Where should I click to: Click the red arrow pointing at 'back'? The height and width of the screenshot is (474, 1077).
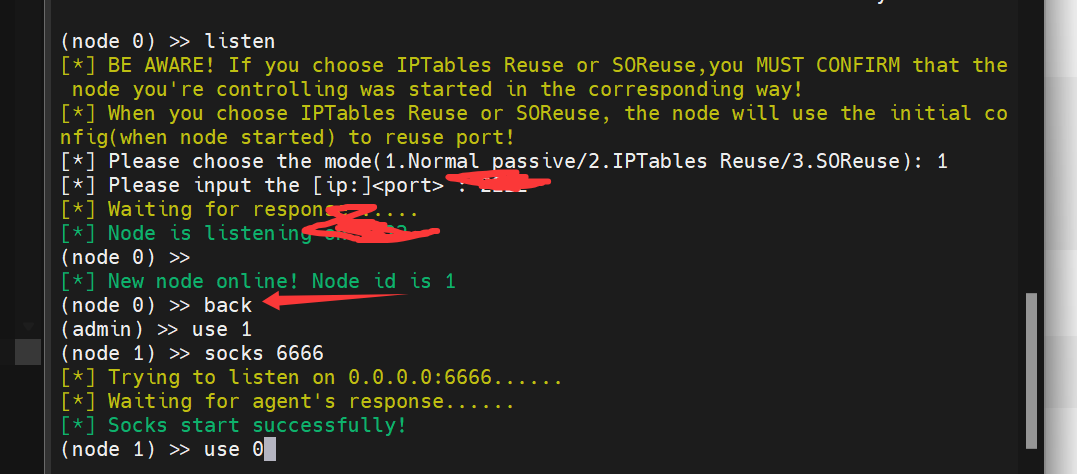[335, 300]
